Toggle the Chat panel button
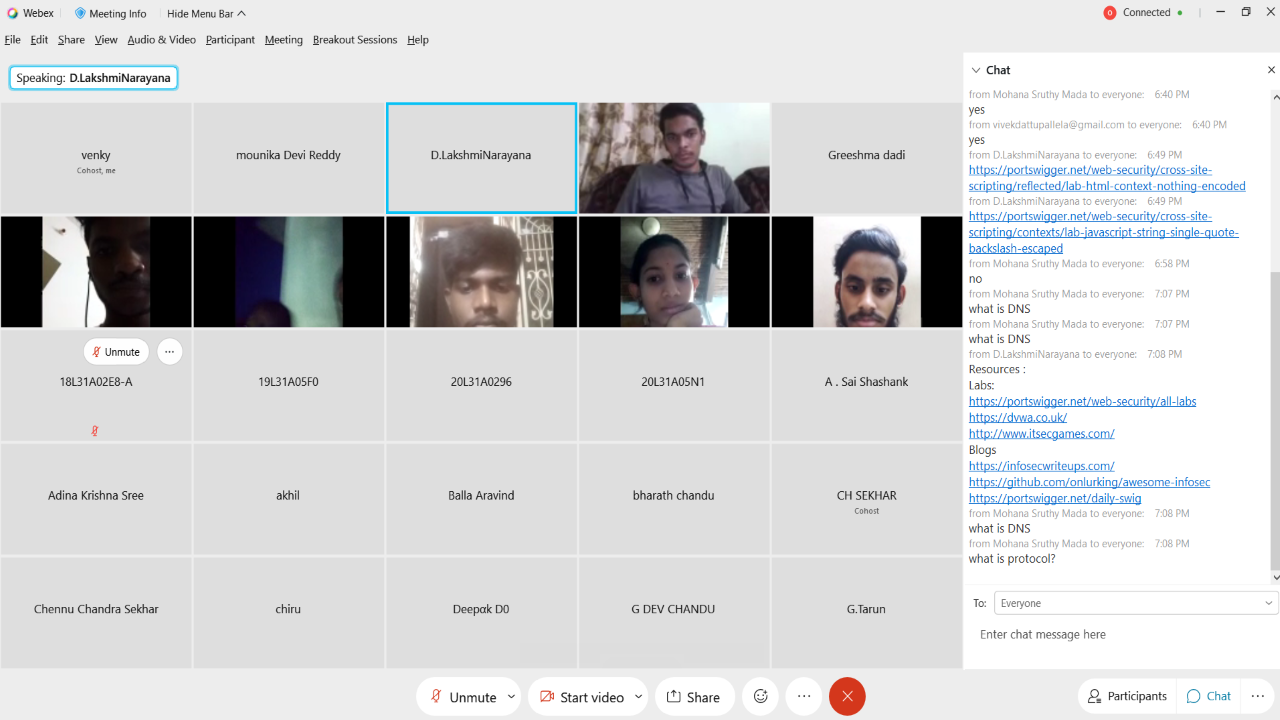Image resolution: width=1280 pixels, height=720 pixels. 1209,696
